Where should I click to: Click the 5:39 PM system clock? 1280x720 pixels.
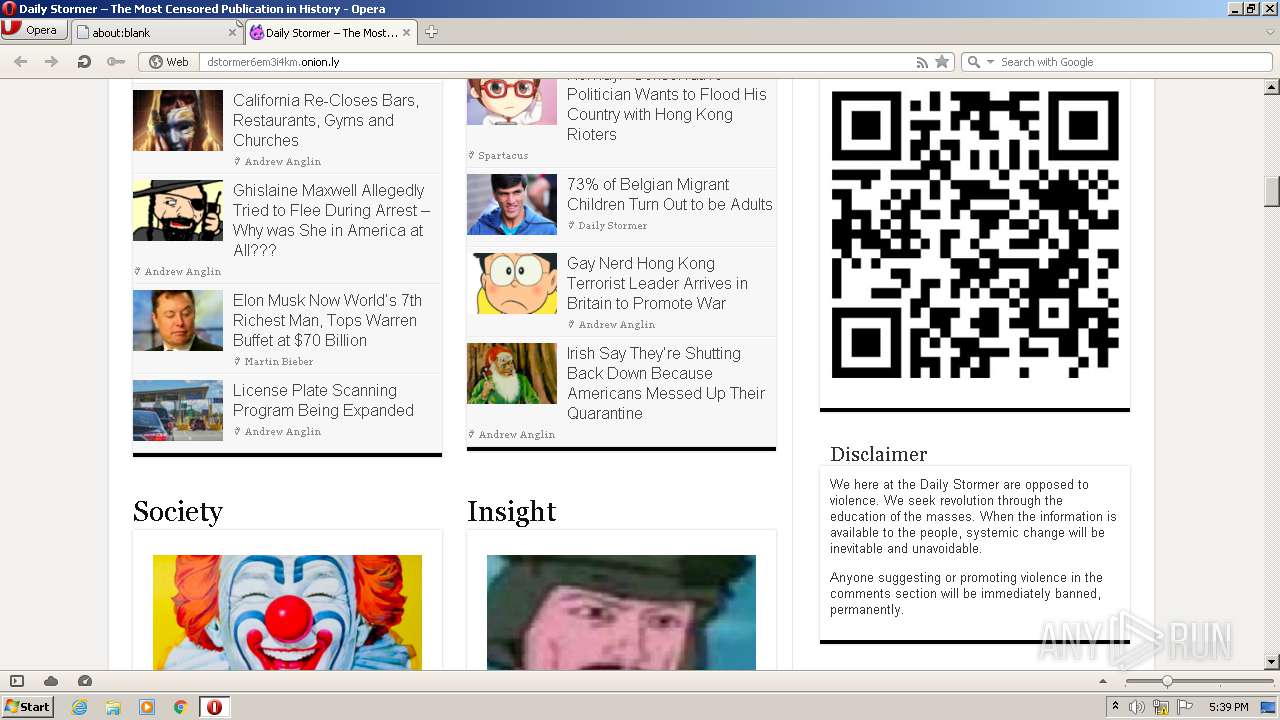1228,707
